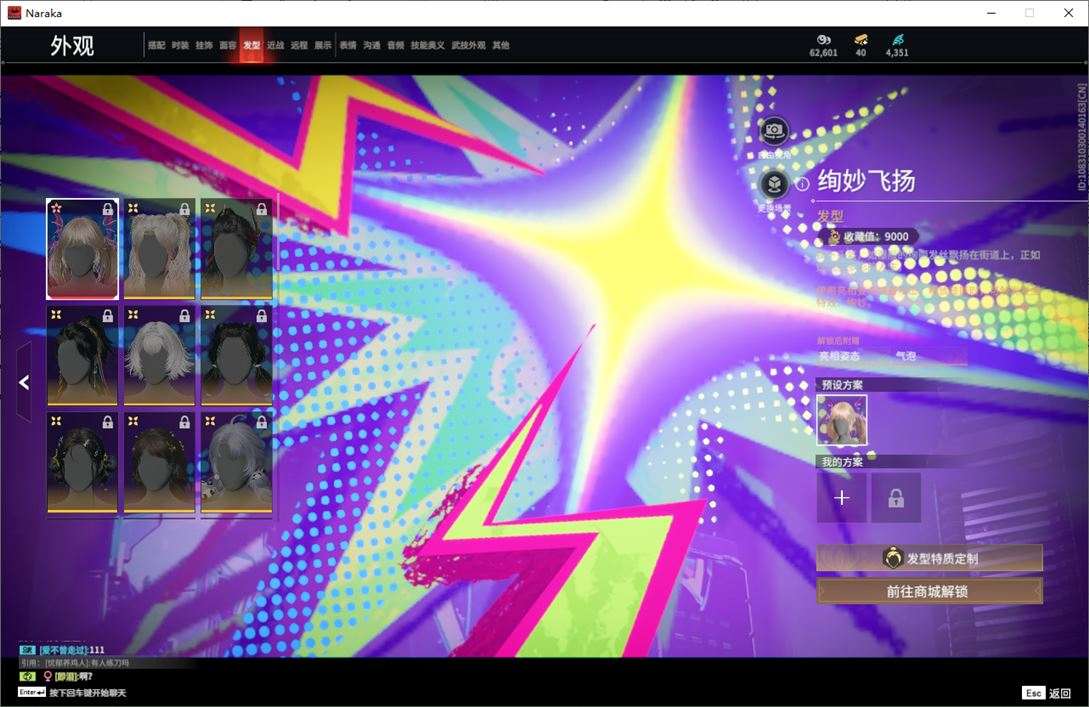Click the lock icon on the first hairstyle card
1089x707 pixels.
click(x=108, y=209)
